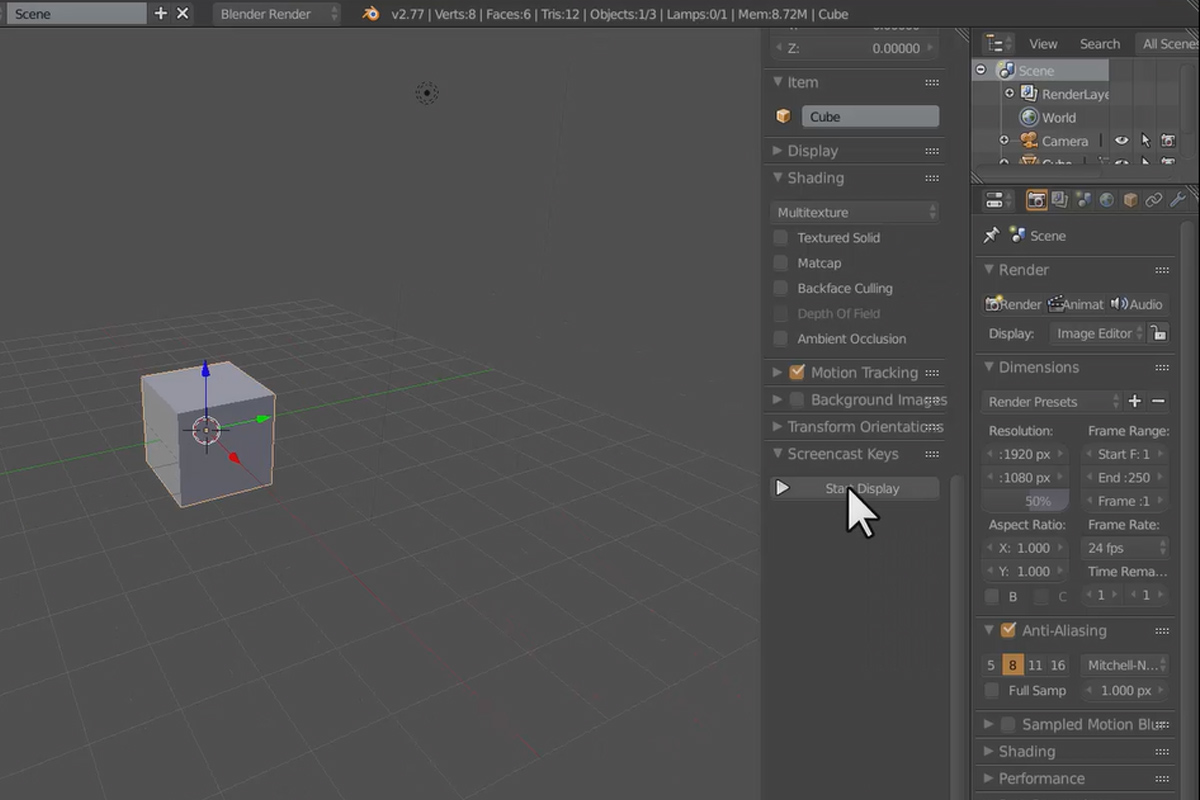
Task: Toggle Camera visibility eye in outliner
Action: coord(1122,141)
